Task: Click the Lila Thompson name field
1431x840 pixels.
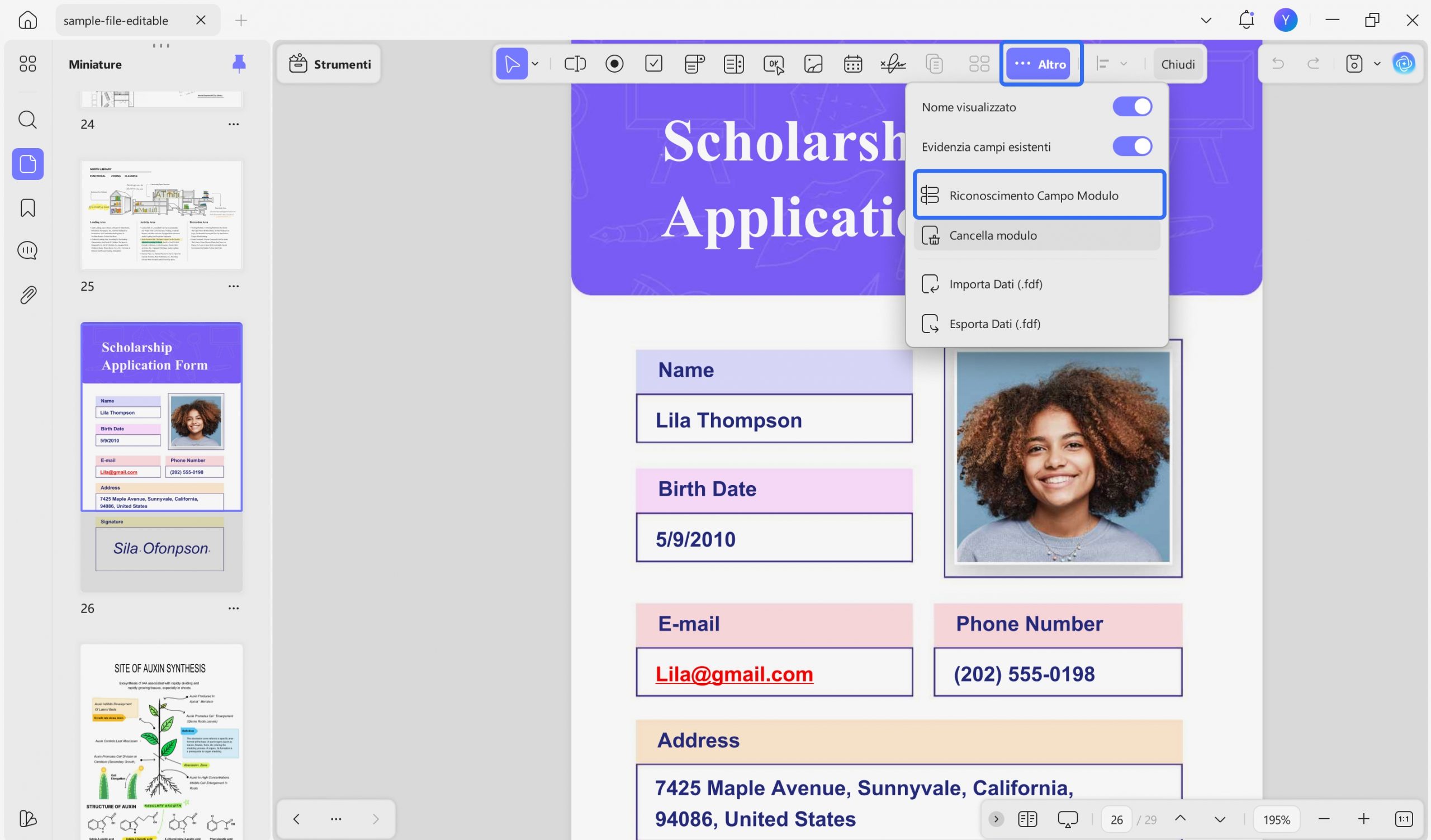Action: (x=774, y=419)
